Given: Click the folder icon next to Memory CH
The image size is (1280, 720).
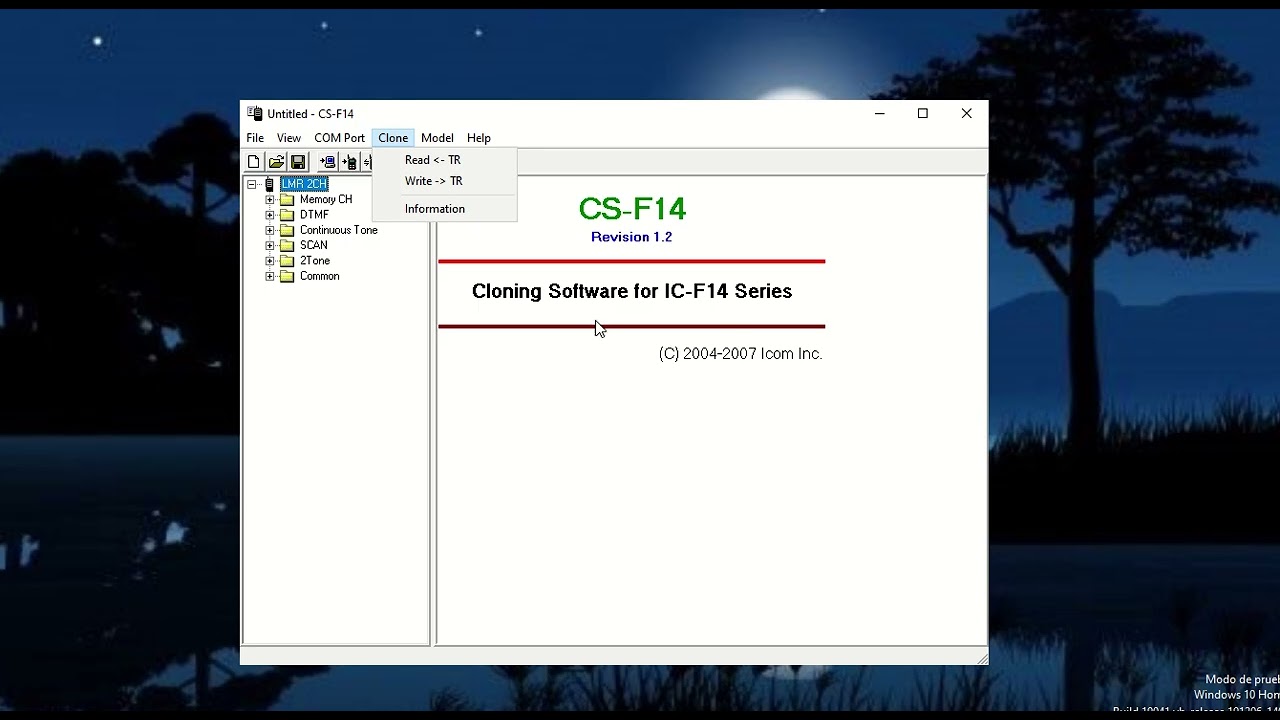Looking at the screenshot, I should [x=287, y=200].
